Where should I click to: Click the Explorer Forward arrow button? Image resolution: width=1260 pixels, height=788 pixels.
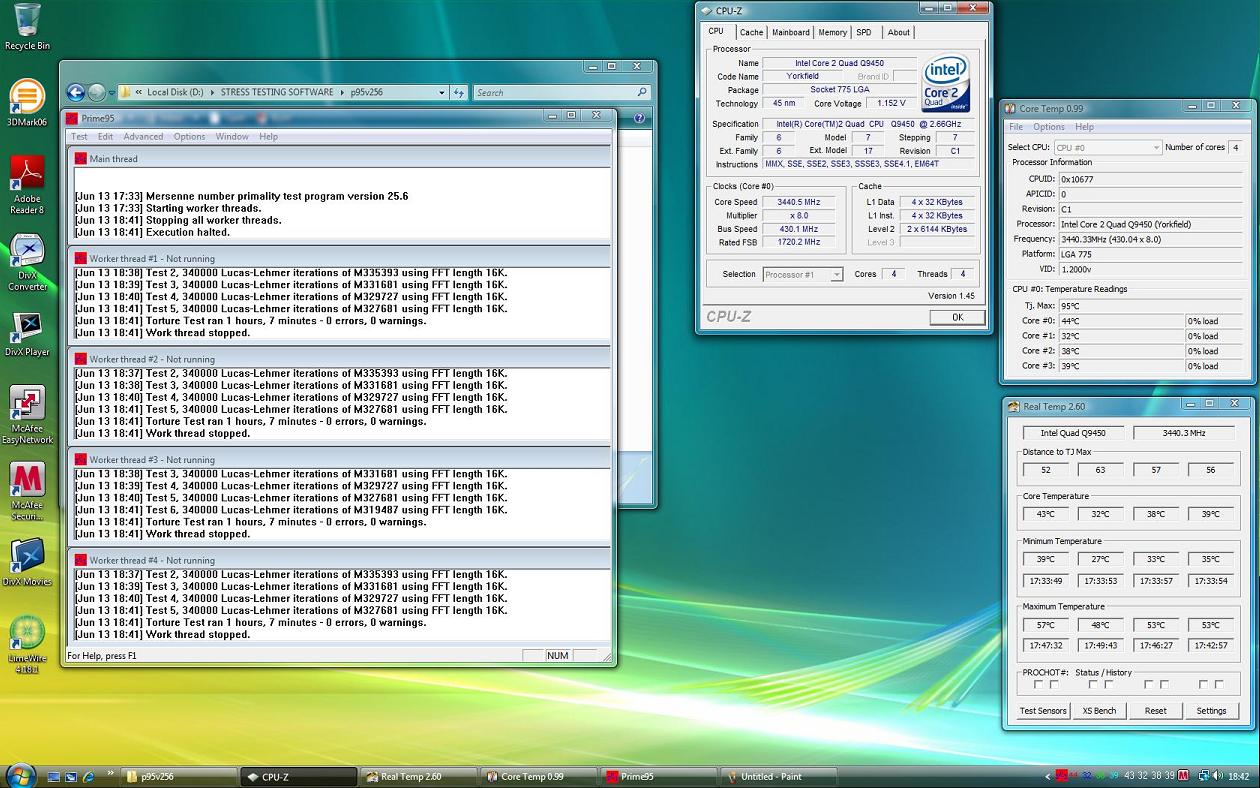pos(97,92)
